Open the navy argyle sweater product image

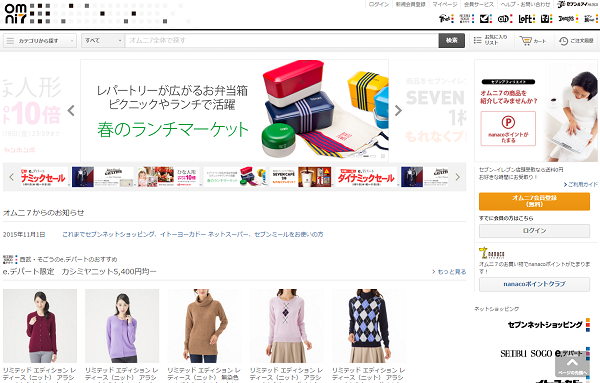[x=369, y=326]
